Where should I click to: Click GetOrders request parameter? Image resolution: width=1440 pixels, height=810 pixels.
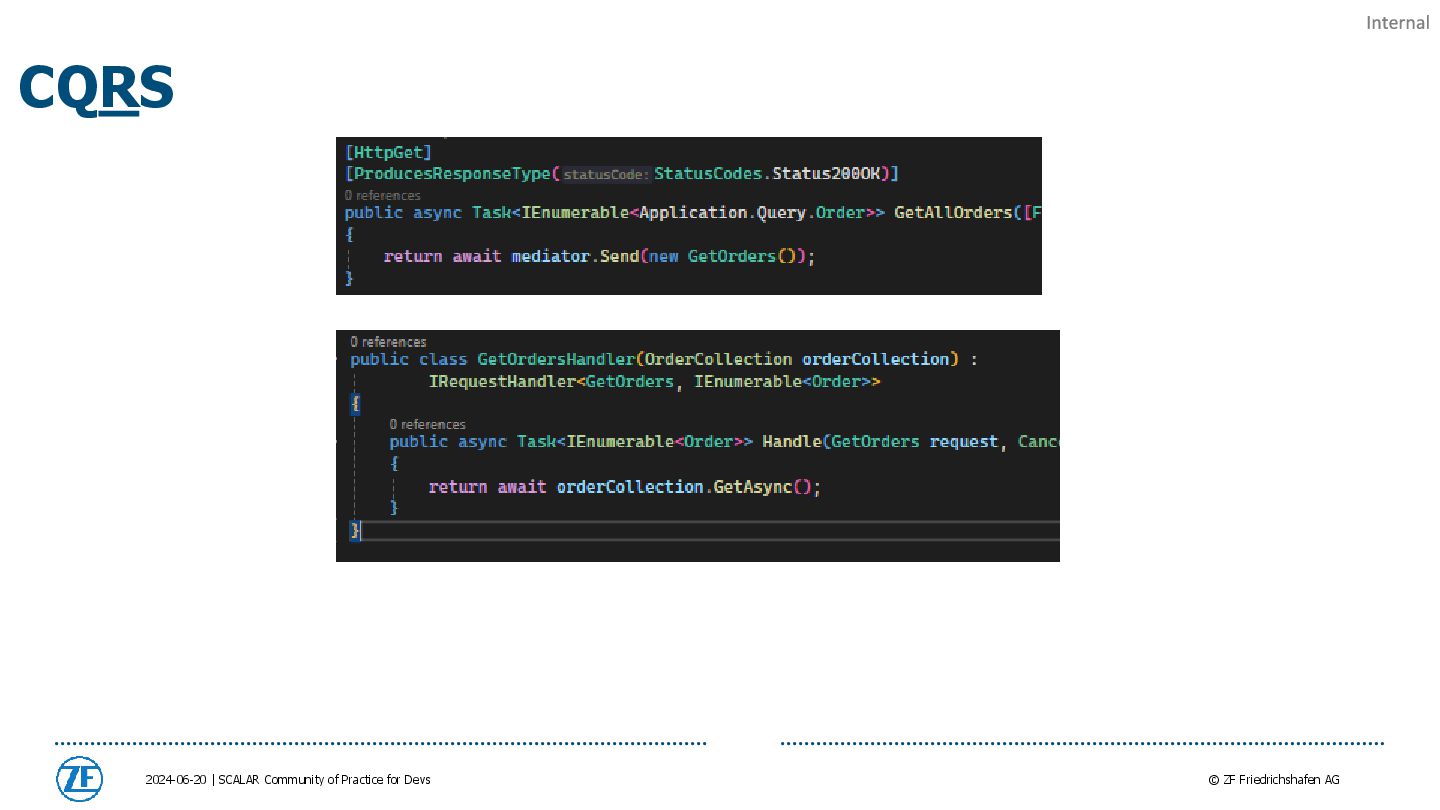pos(915,442)
